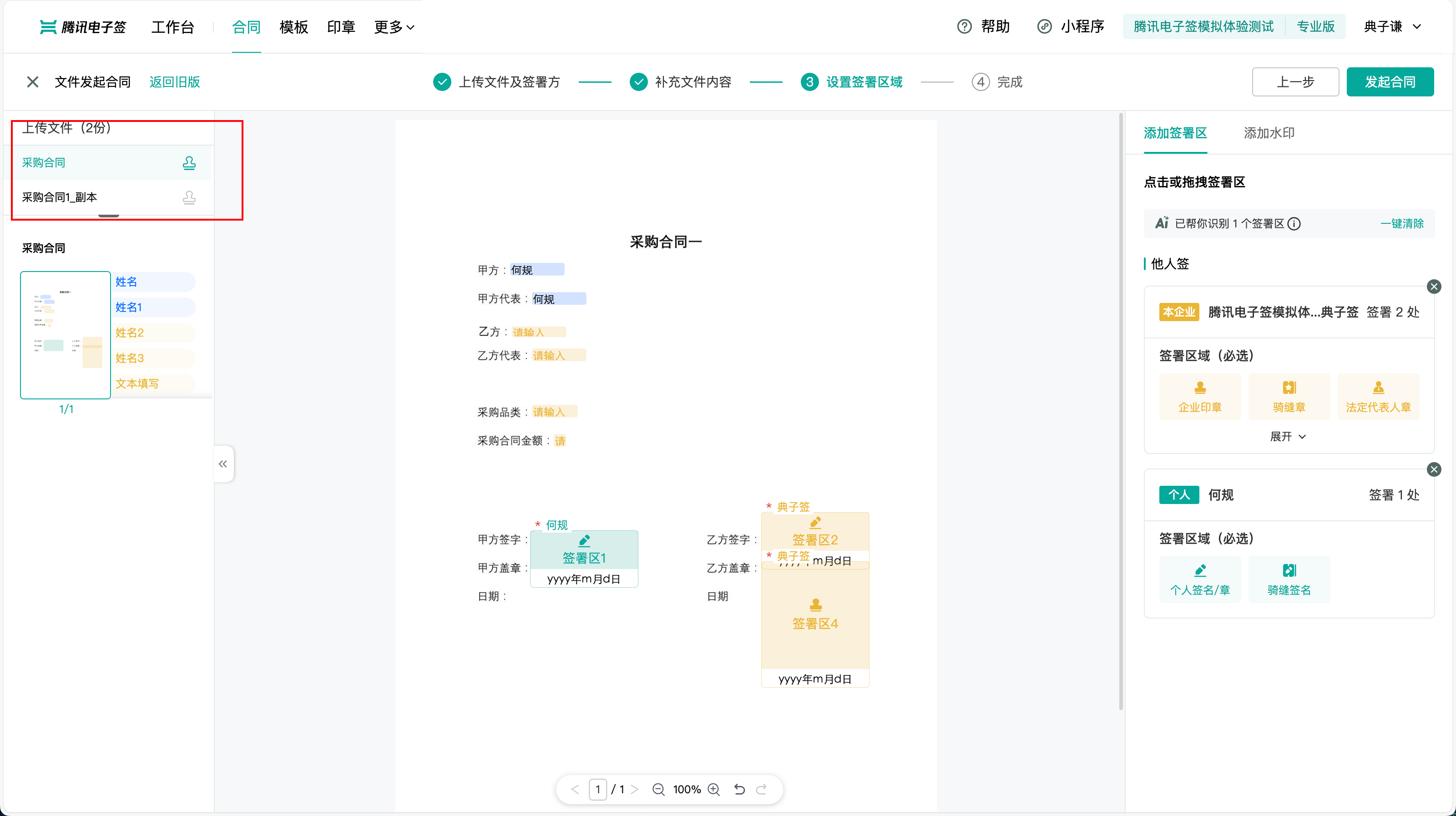
Task: Zoom in the document view
Action: coord(714,790)
